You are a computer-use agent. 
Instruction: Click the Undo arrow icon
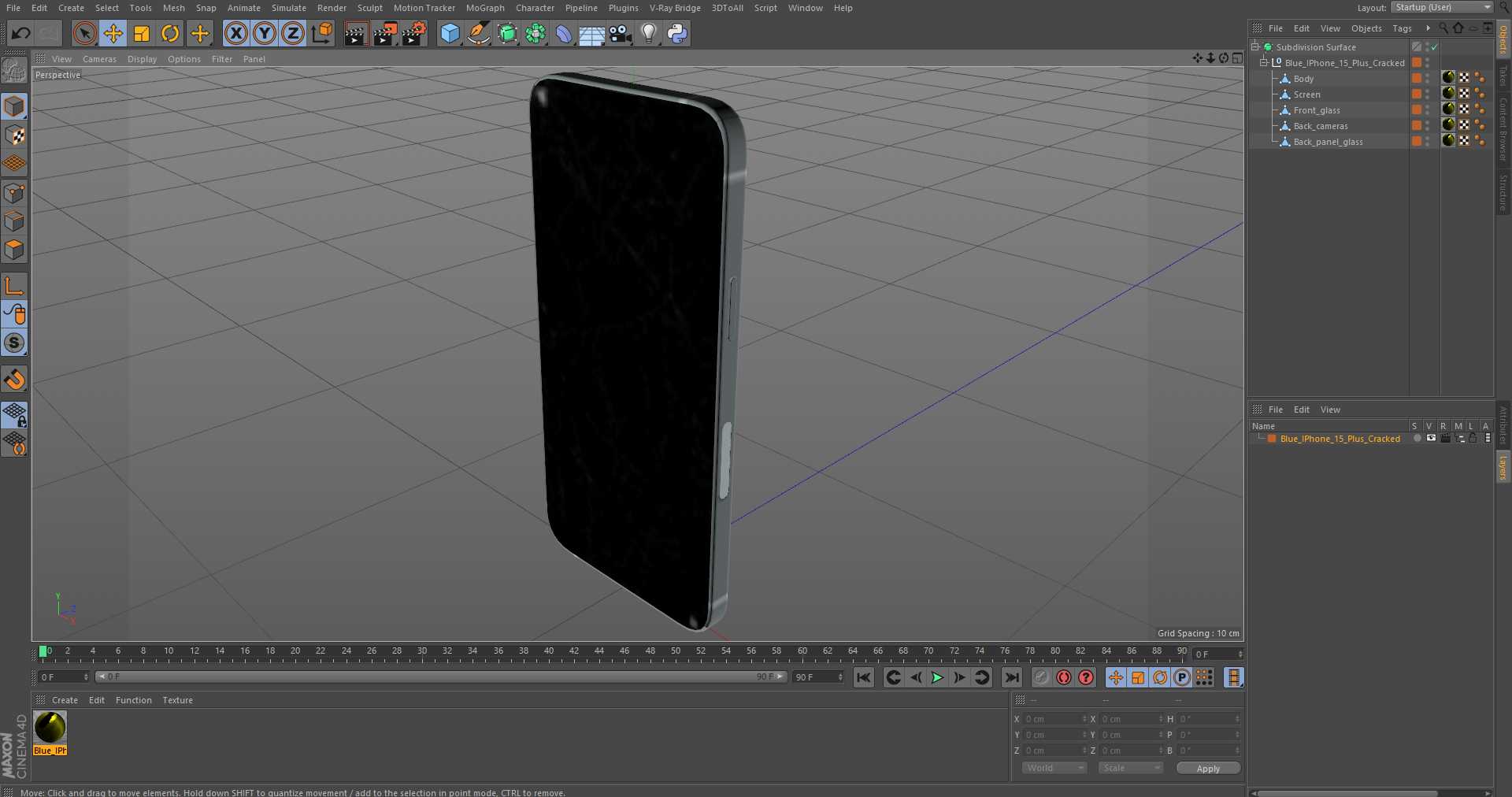(21, 33)
